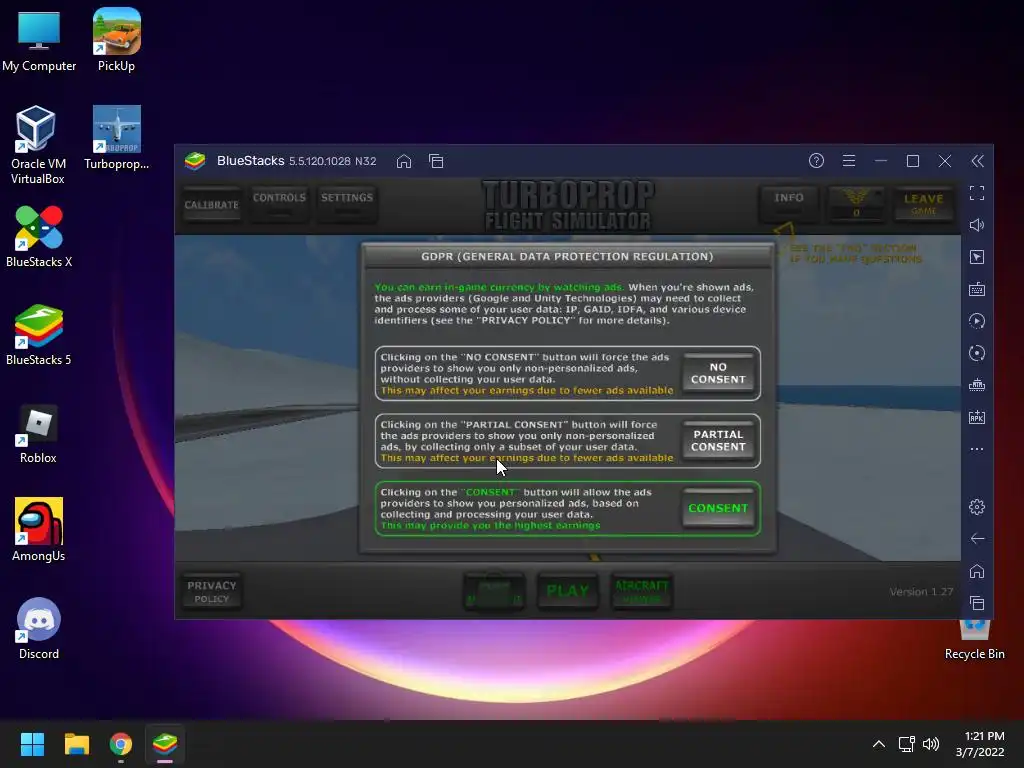The height and width of the screenshot is (768, 1024).
Task: Open the AIRCRAFT viewer button
Action: pos(641,591)
